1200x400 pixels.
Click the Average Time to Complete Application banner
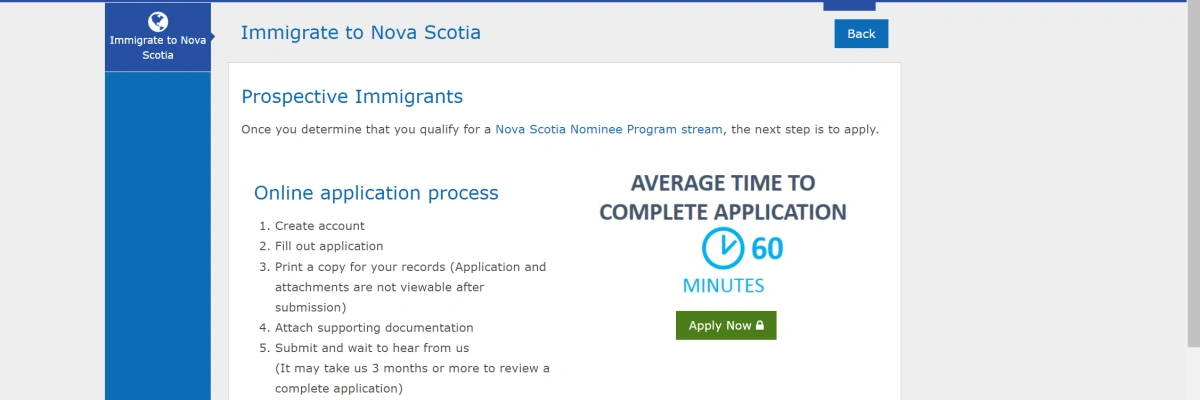[x=723, y=197]
